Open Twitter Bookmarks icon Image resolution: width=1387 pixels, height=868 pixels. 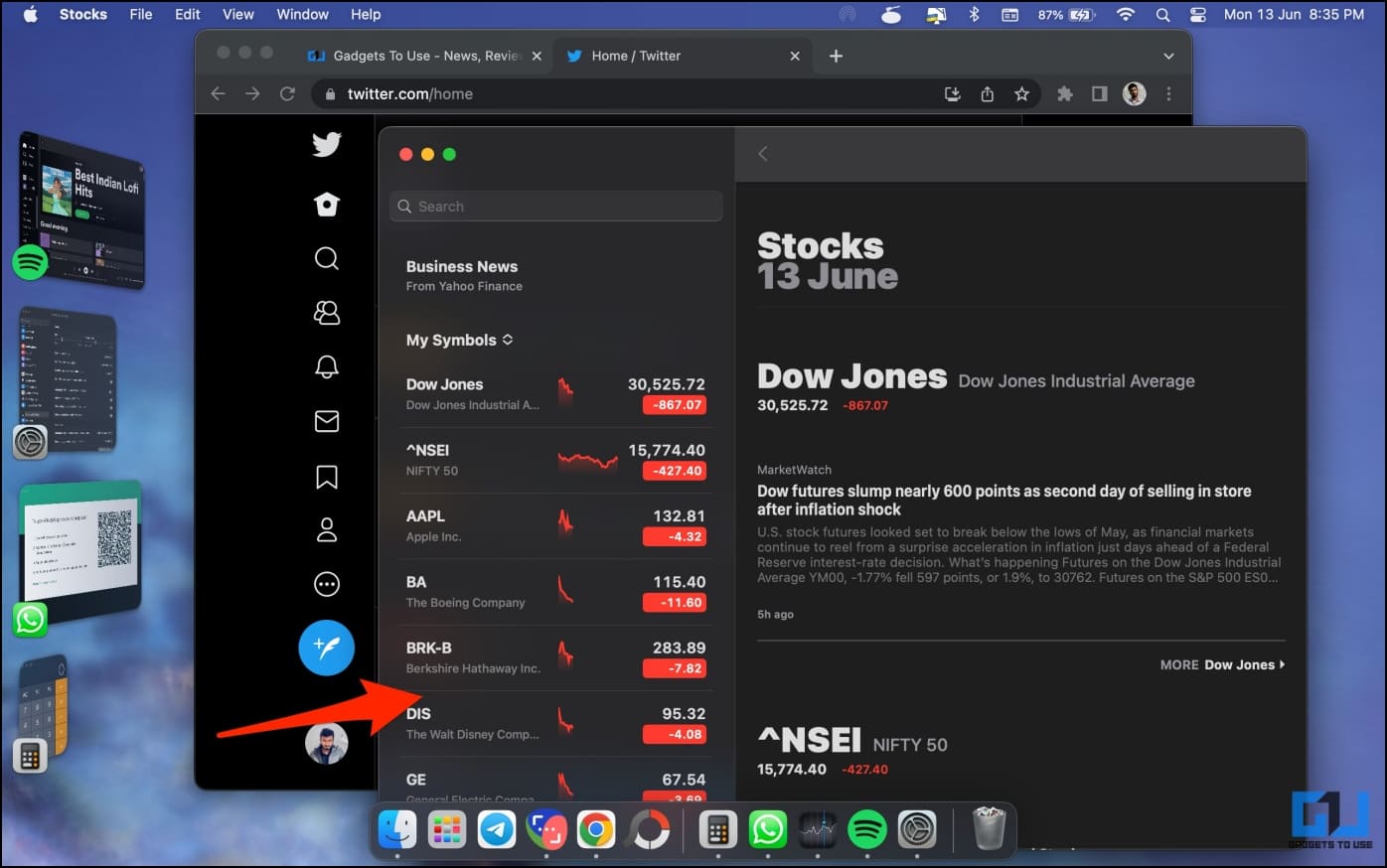[x=327, y=477]
